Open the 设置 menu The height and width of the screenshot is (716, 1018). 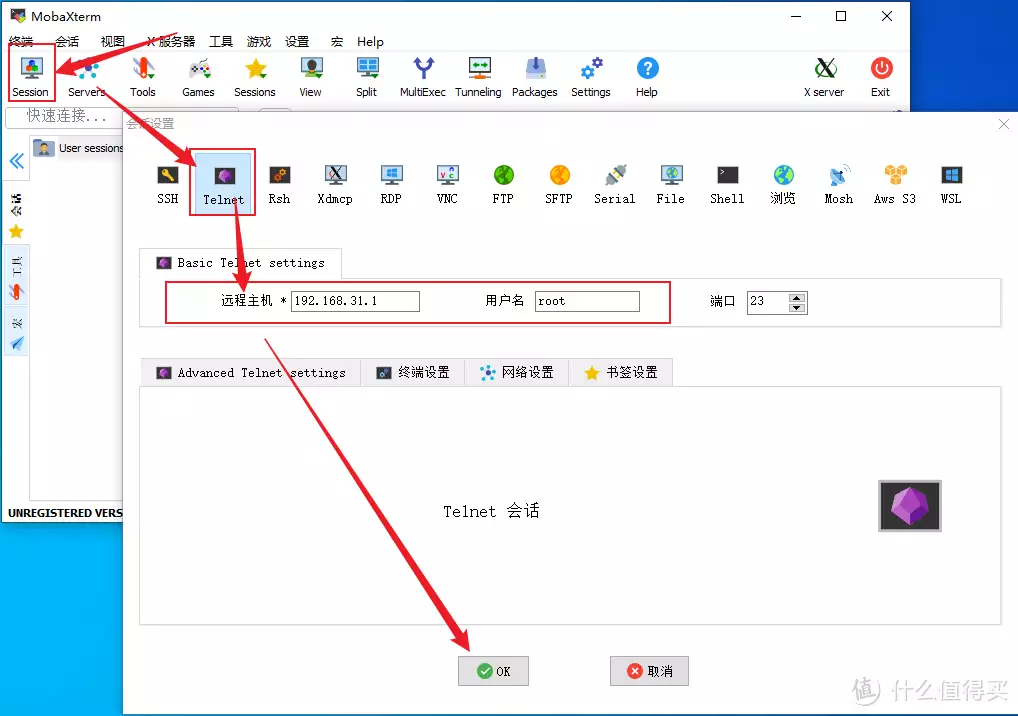pyautogui.click(x=297, y=42)
